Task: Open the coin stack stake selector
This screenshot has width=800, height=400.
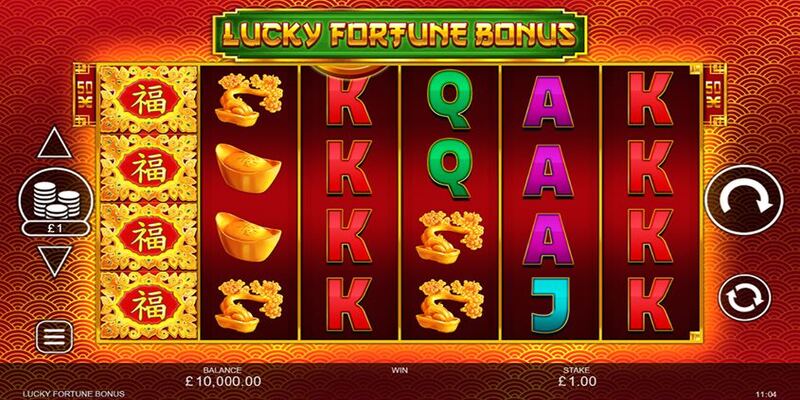Action: tap(56, 199)
